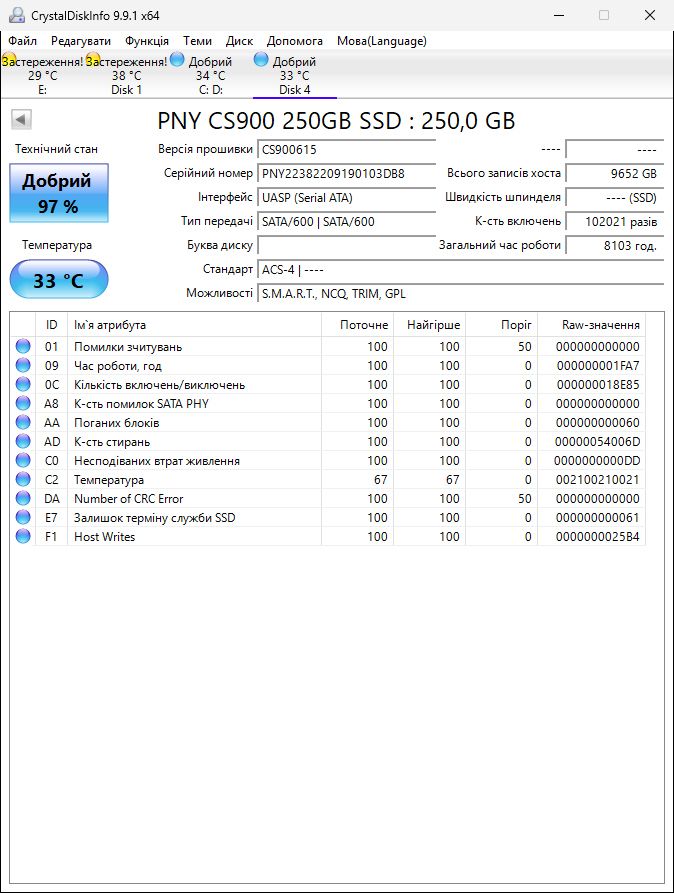Open the Теми menu
674x893 pixels.
pyautogui.click(x=197, y=41)
